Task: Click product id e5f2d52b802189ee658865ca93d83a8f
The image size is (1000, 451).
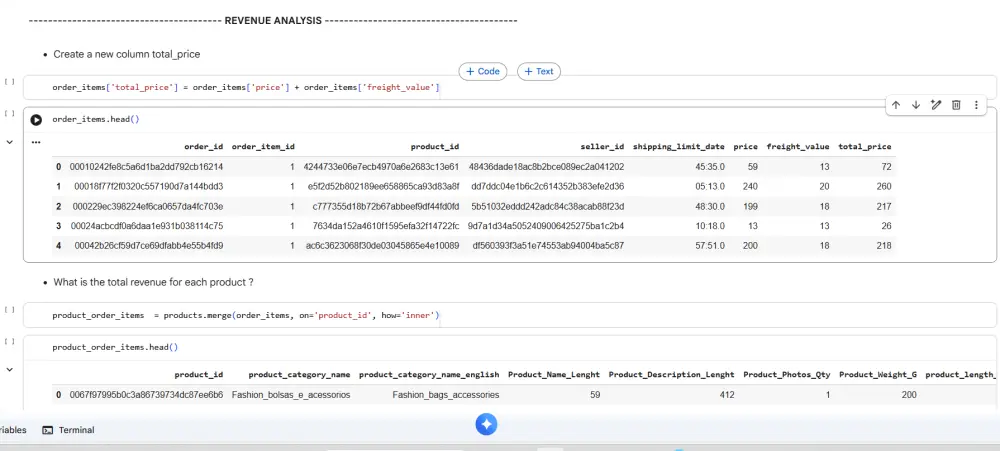Action: pos(383,187)
